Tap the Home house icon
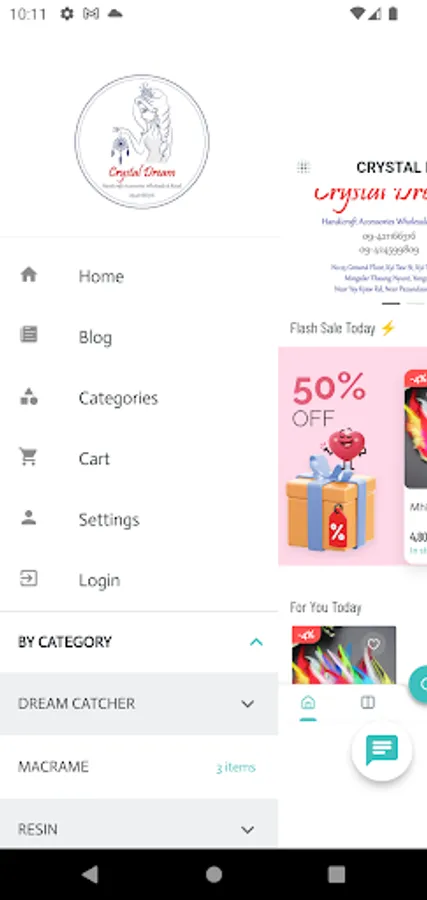 pyautogui.click(x=29, y=274)
